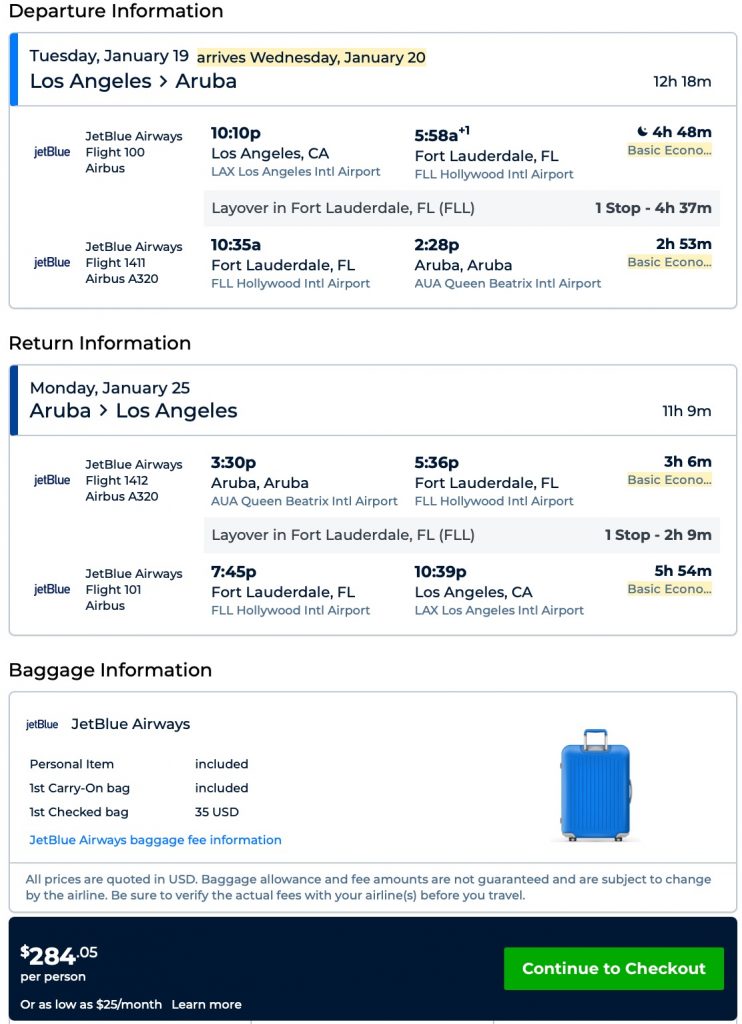Click Basic Economy label for Flight 1412
742x1024 pixels.
[669, 480]
